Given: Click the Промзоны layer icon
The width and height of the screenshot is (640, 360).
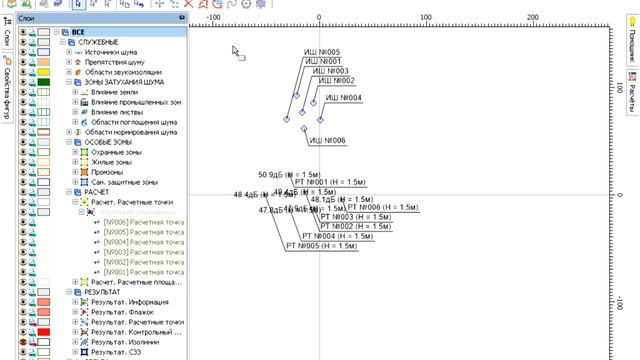Looking at the screenshot, I should (x=84, y=172).
